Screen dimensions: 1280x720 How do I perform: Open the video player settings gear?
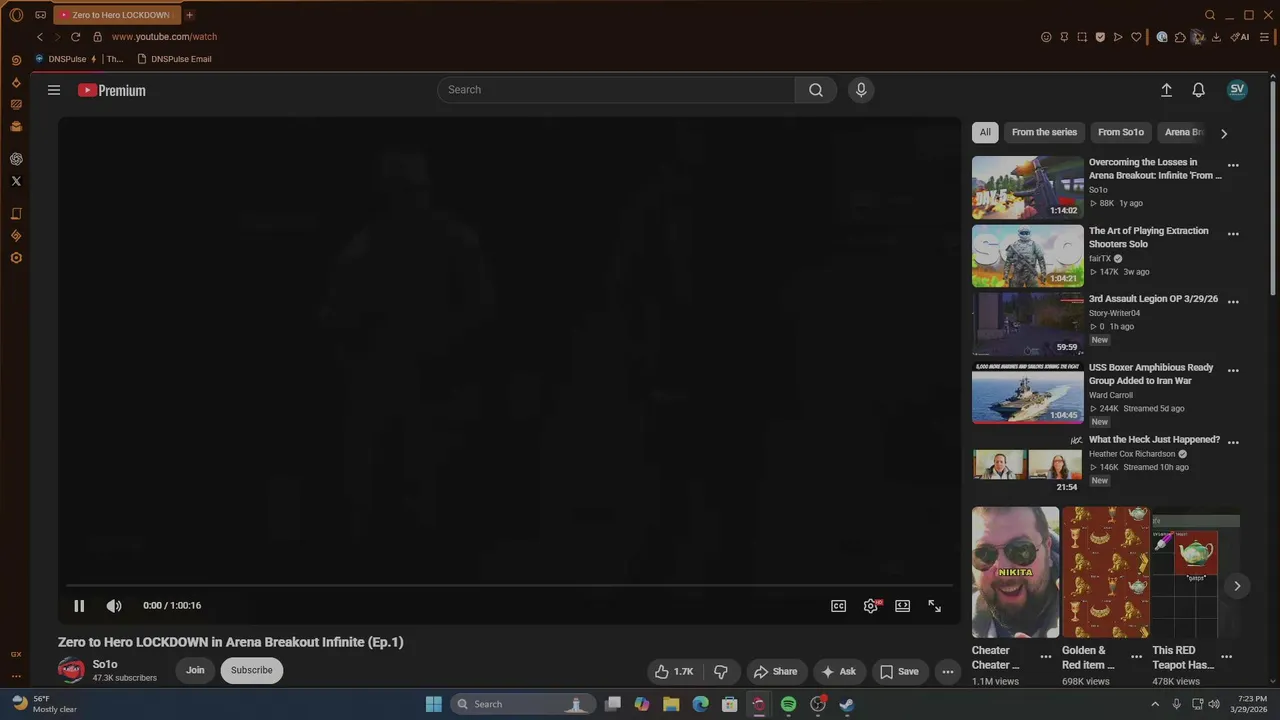click(x=871, y=606)
